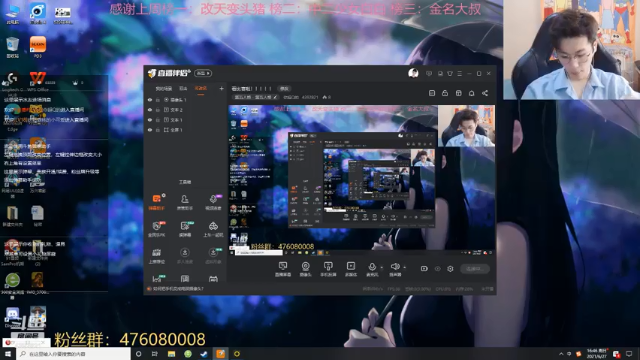Click the lock-shaped icon in room info row
The width and height of the screenshot is (640, 360).
tap(445, 93)
